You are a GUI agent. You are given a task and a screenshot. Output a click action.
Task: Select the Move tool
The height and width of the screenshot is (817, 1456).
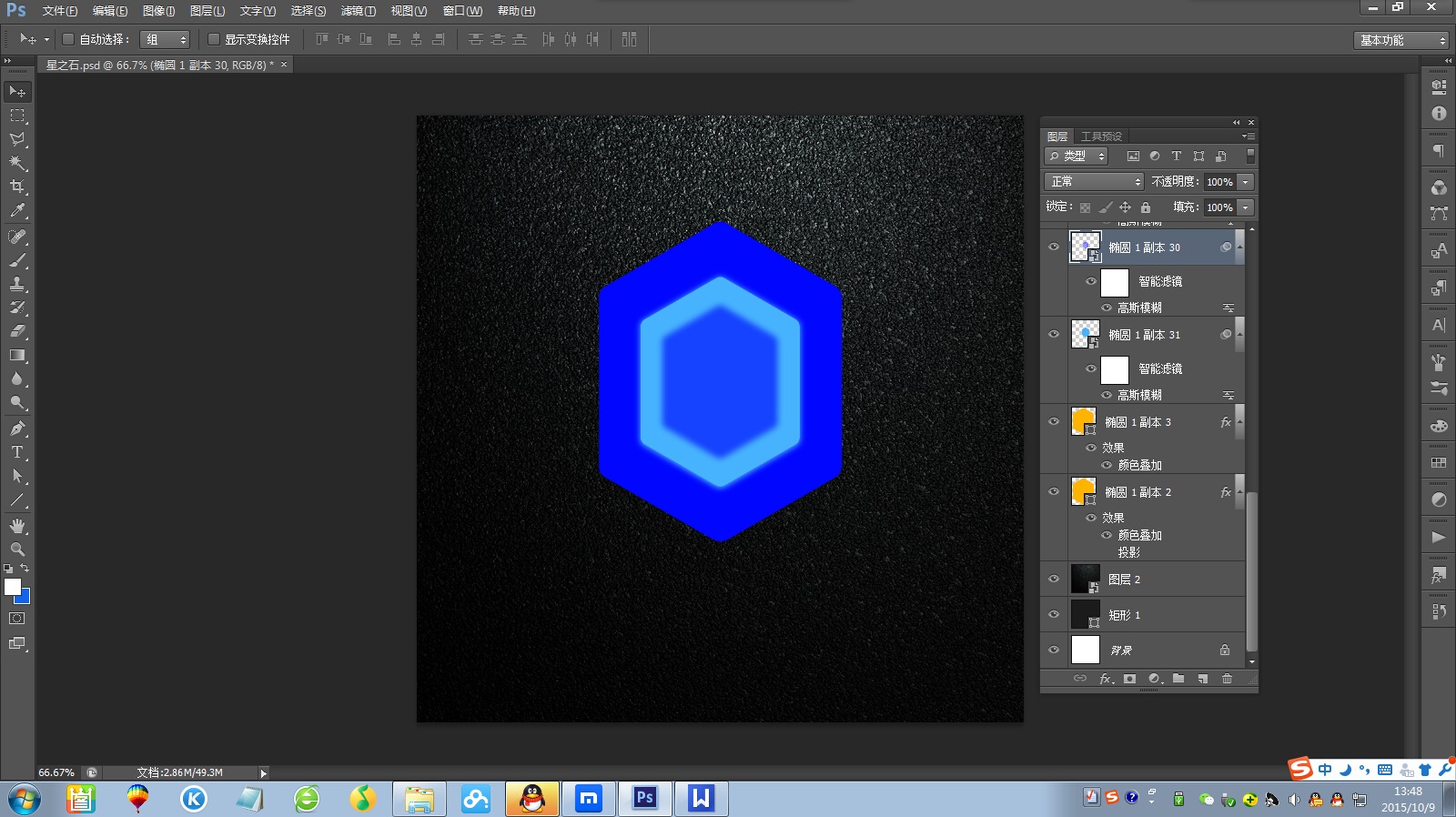click(x=17, y=92)
